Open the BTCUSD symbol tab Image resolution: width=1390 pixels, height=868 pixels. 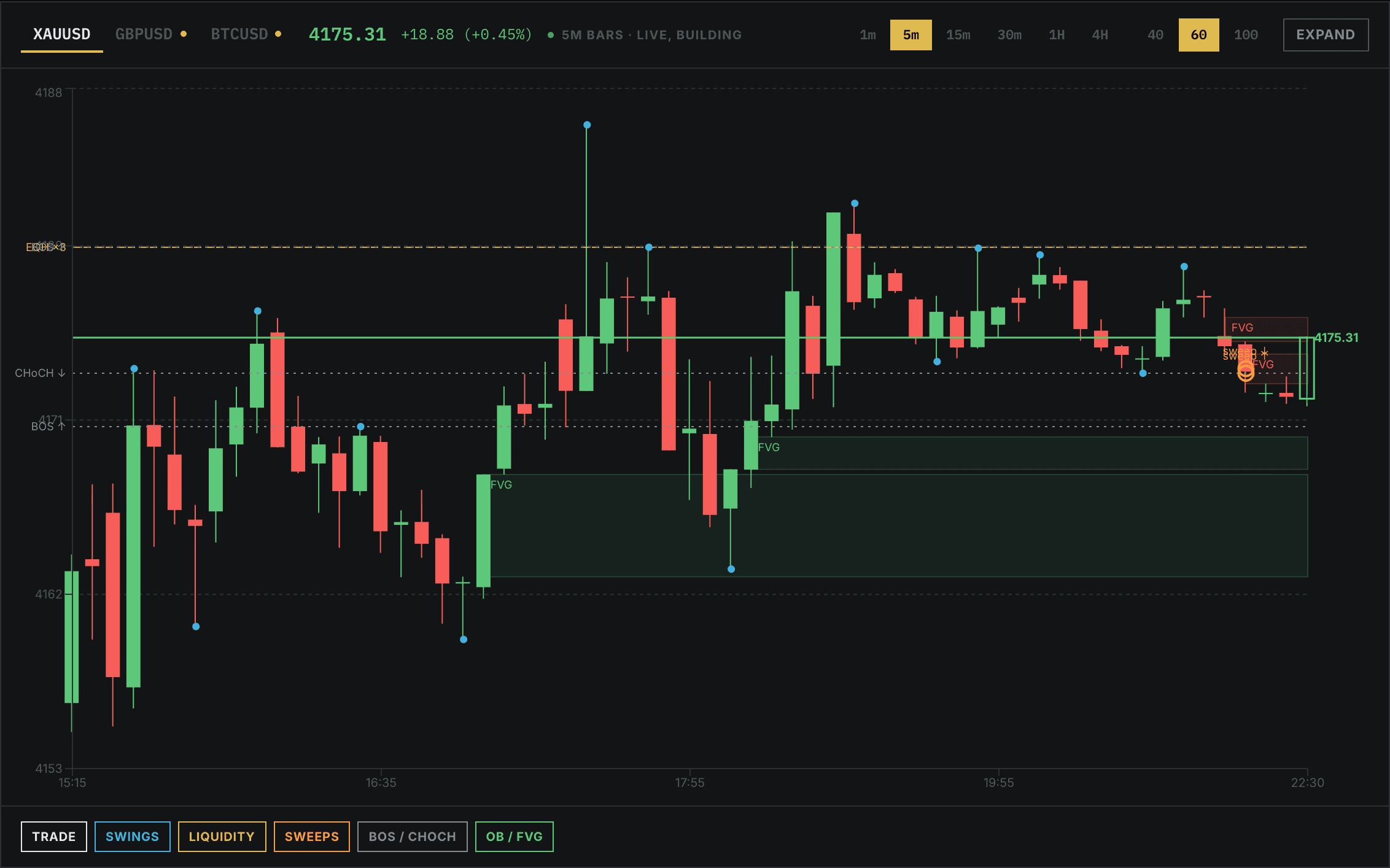pos(246,34)
